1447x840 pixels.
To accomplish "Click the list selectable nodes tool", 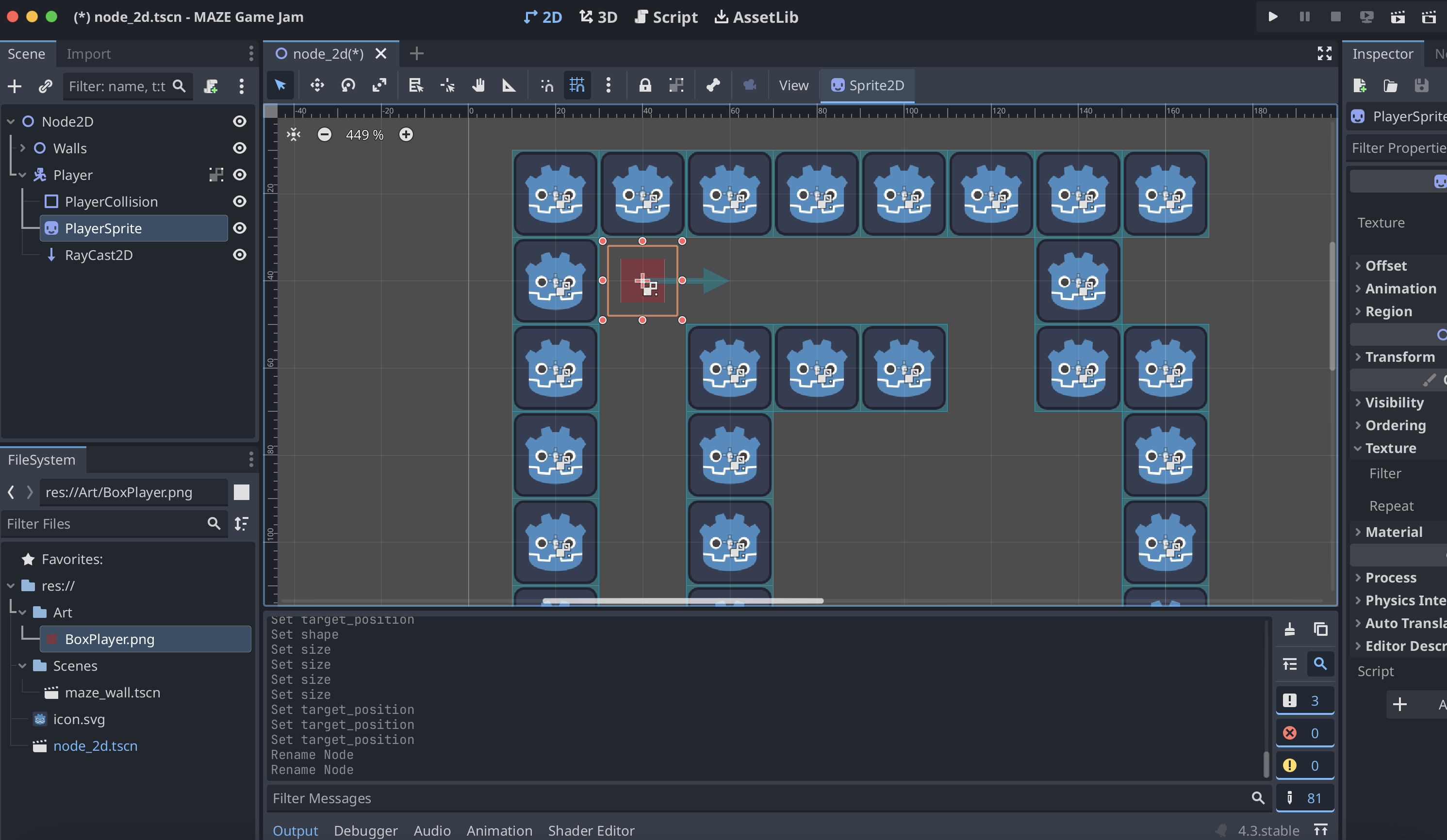I will click(x=416, y=85).
